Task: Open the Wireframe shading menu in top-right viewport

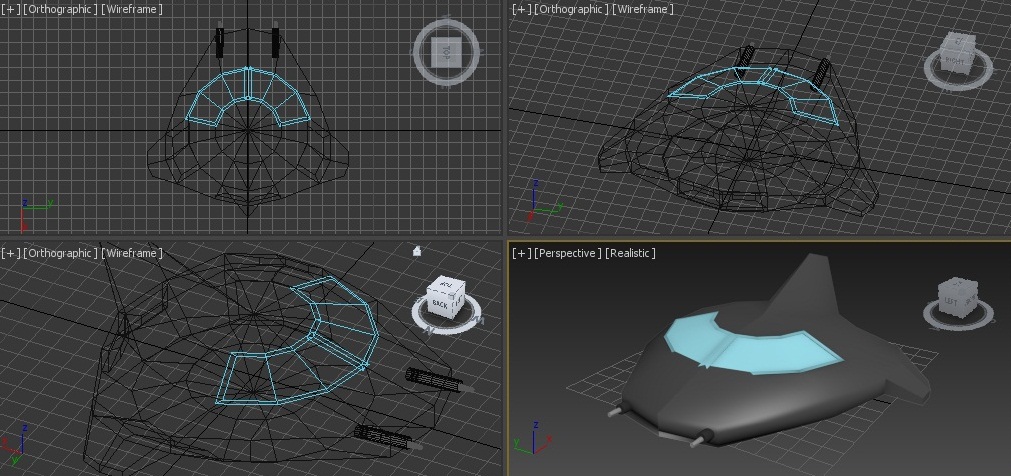Action: click(643, 9)
